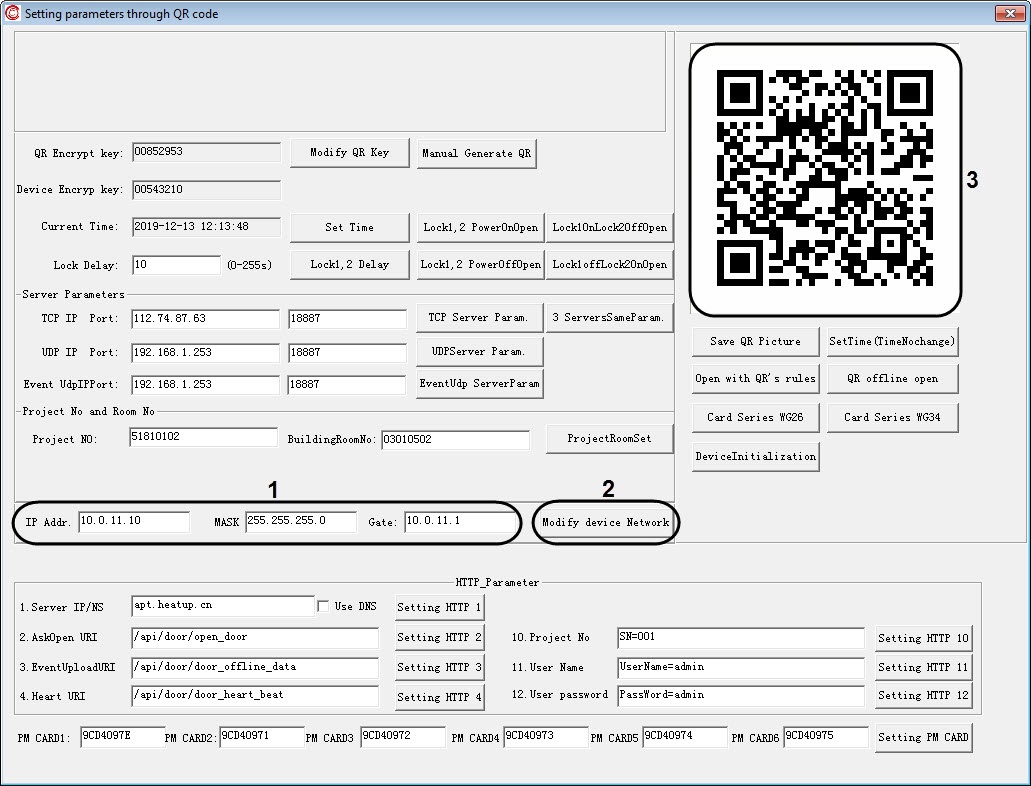This screenshot has height=786, width=1031.
Task: Click EventUdp ServerParam button
Action: (x=479, y=383)
